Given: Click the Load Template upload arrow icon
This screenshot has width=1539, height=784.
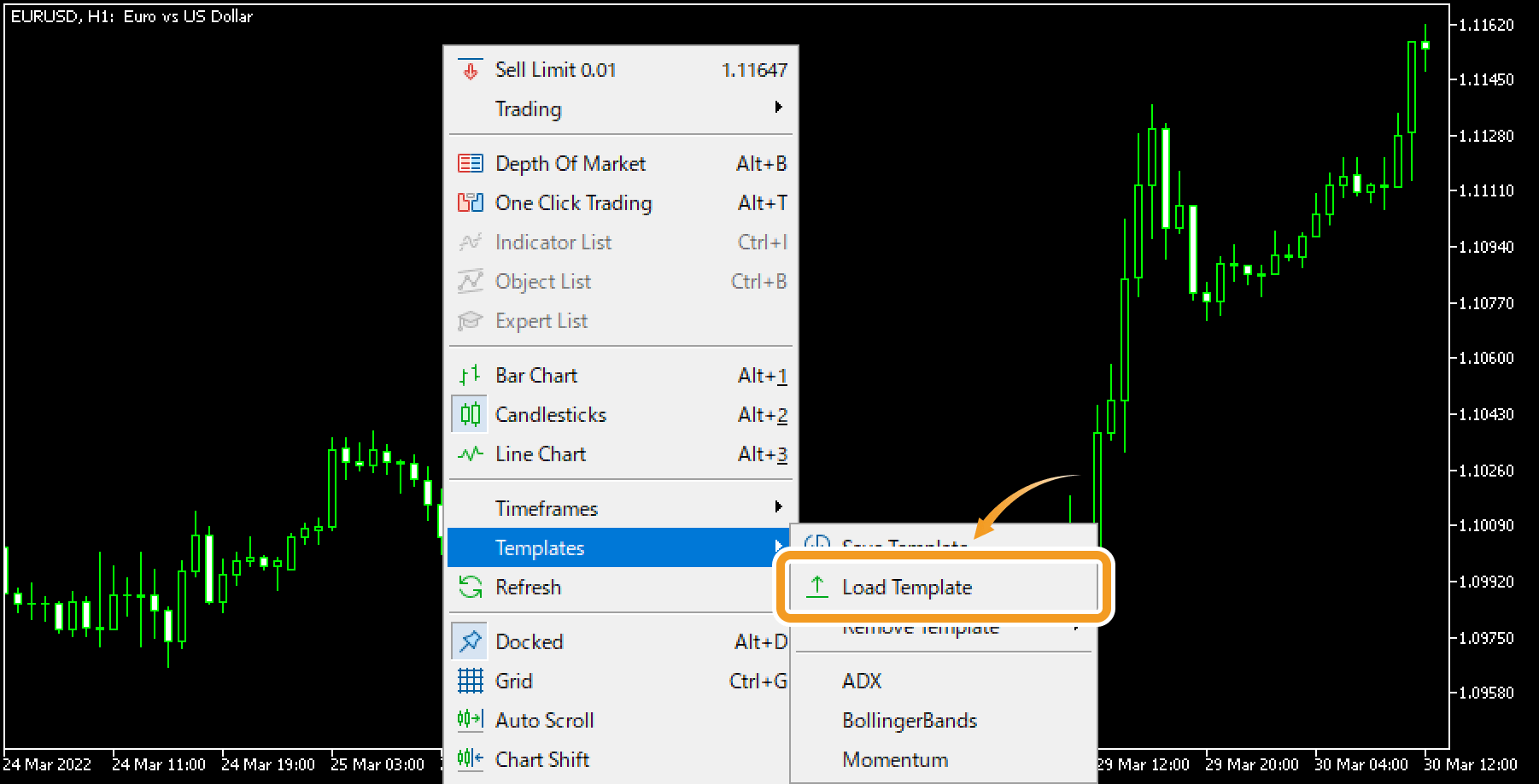Looking at the screenshot, I should click(817, 587).
